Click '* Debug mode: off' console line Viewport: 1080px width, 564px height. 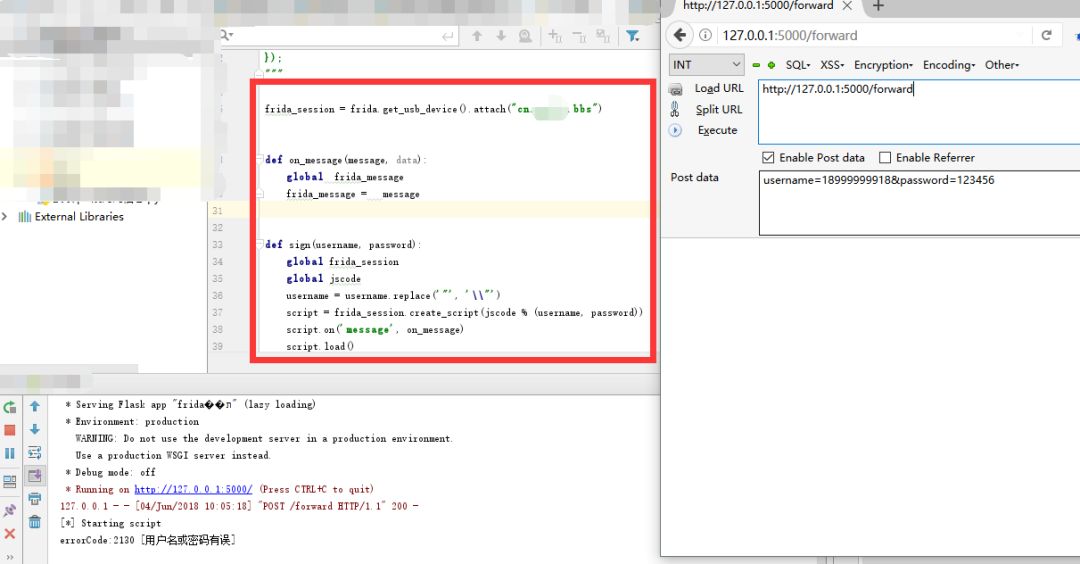(110, 472)
